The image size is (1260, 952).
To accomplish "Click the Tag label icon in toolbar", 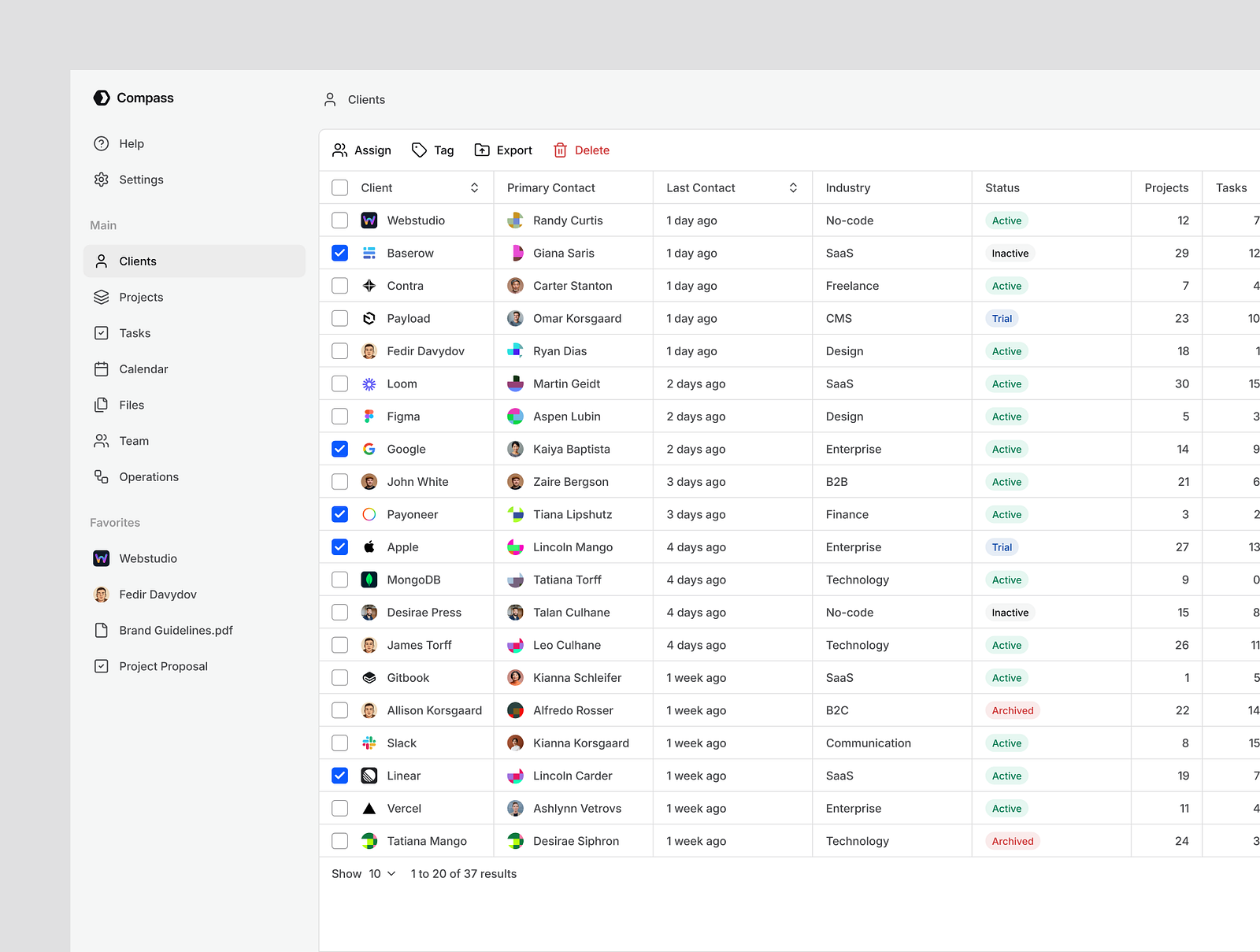I will 420,150.
